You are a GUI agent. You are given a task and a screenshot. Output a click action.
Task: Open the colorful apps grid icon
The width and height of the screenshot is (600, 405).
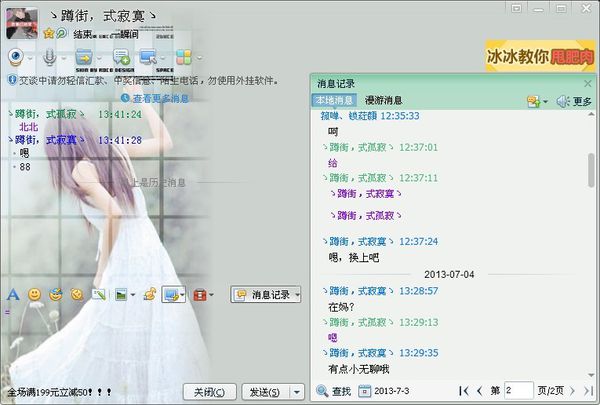(184, 57)
